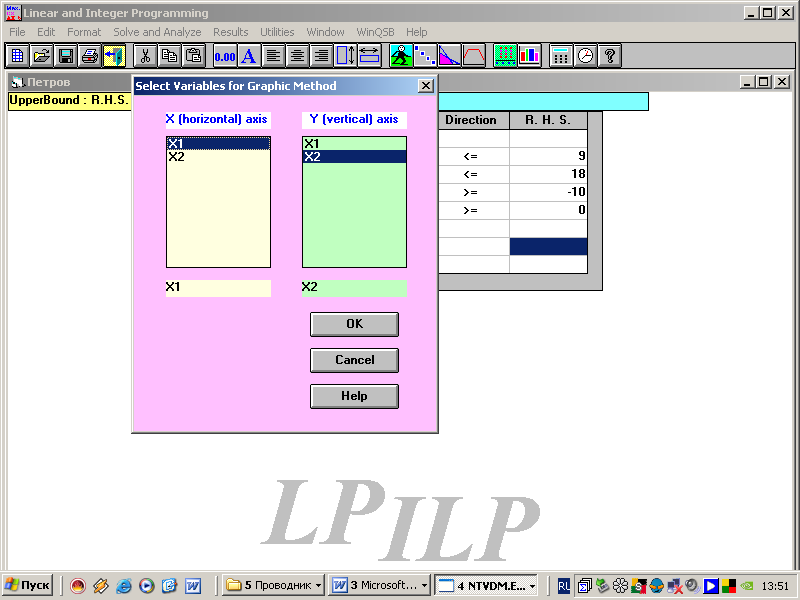Click the Solve running man icon
Screen dimensions: 800x600
coord(401,56)
